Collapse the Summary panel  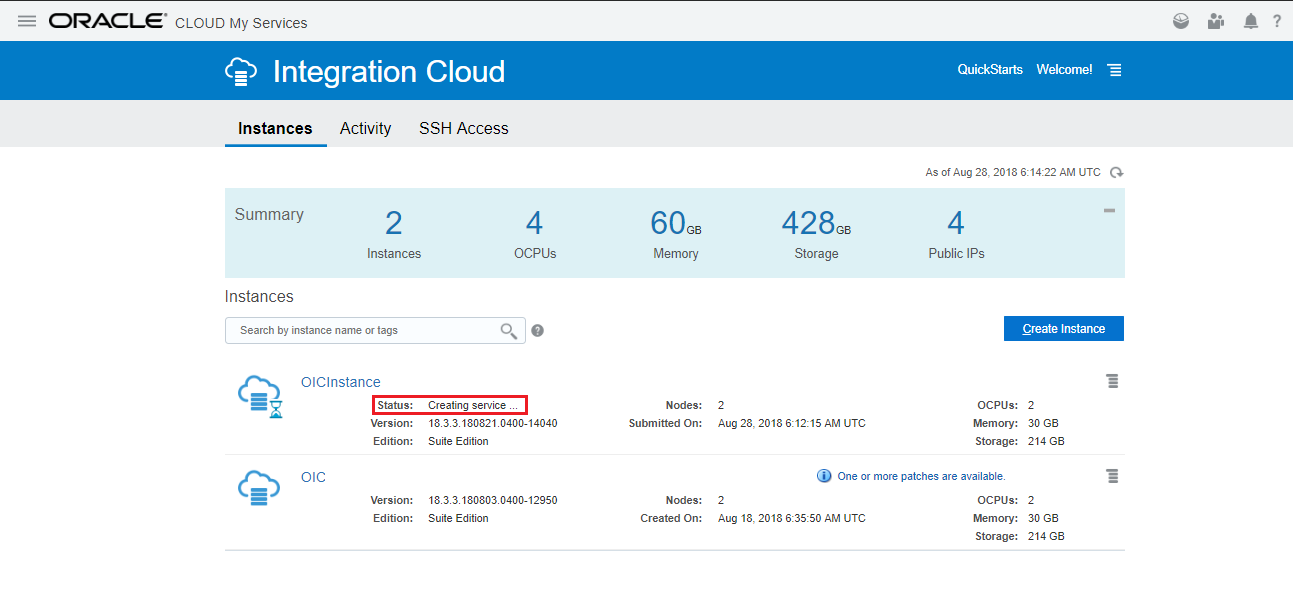(1109, 211)
